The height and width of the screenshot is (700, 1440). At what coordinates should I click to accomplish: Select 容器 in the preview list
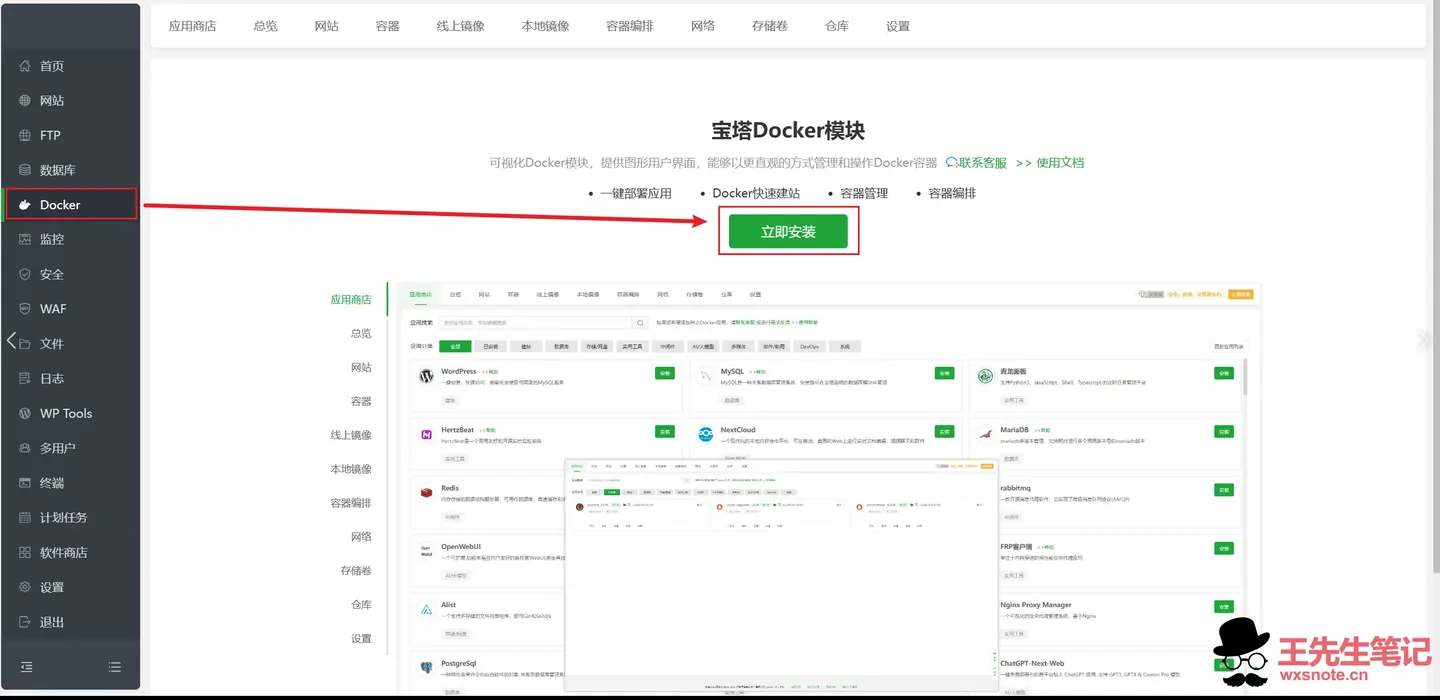point(361,401)
